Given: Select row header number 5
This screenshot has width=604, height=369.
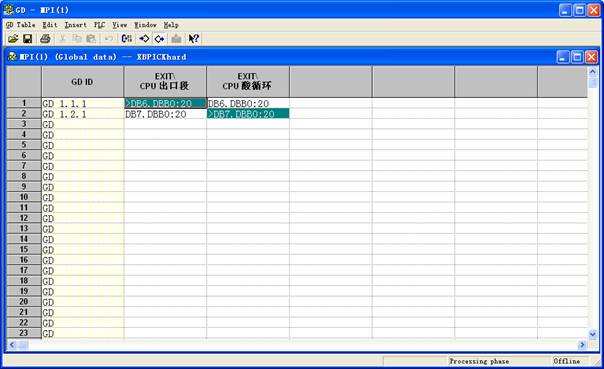Looking at the screenshot, I should pyautogui.click(x=24, y=145).
